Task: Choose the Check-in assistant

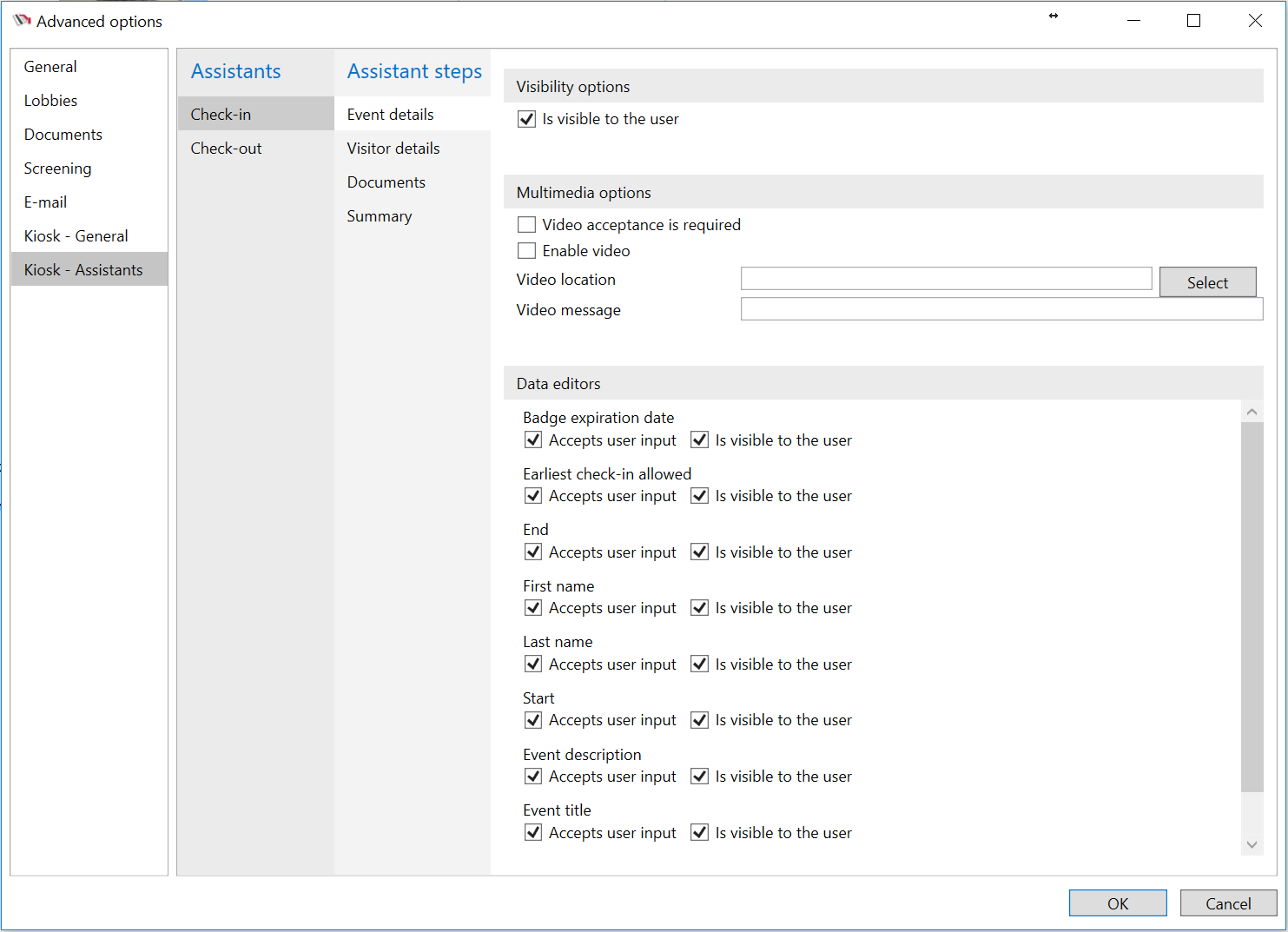Action: [x=255, y=114]
